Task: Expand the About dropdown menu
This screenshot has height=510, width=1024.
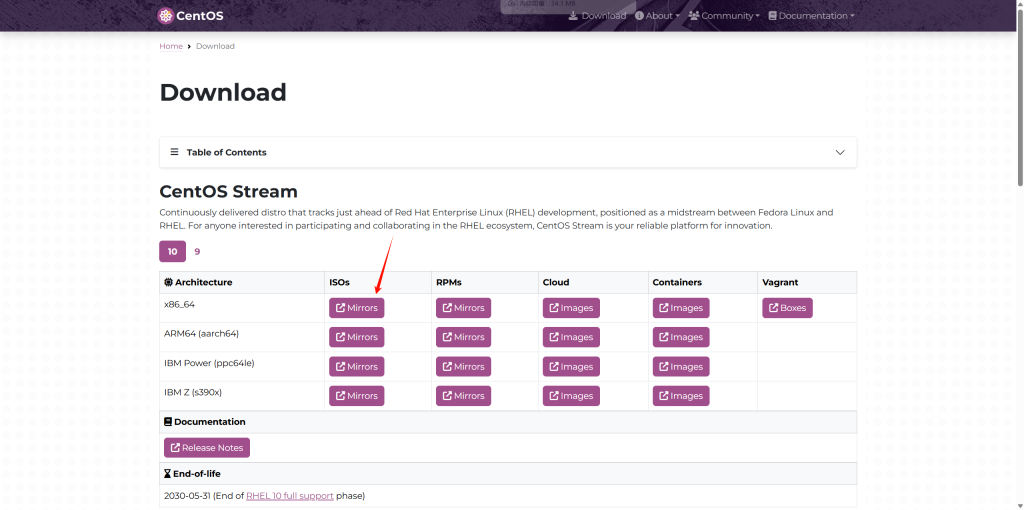Action: coord(657,16)
